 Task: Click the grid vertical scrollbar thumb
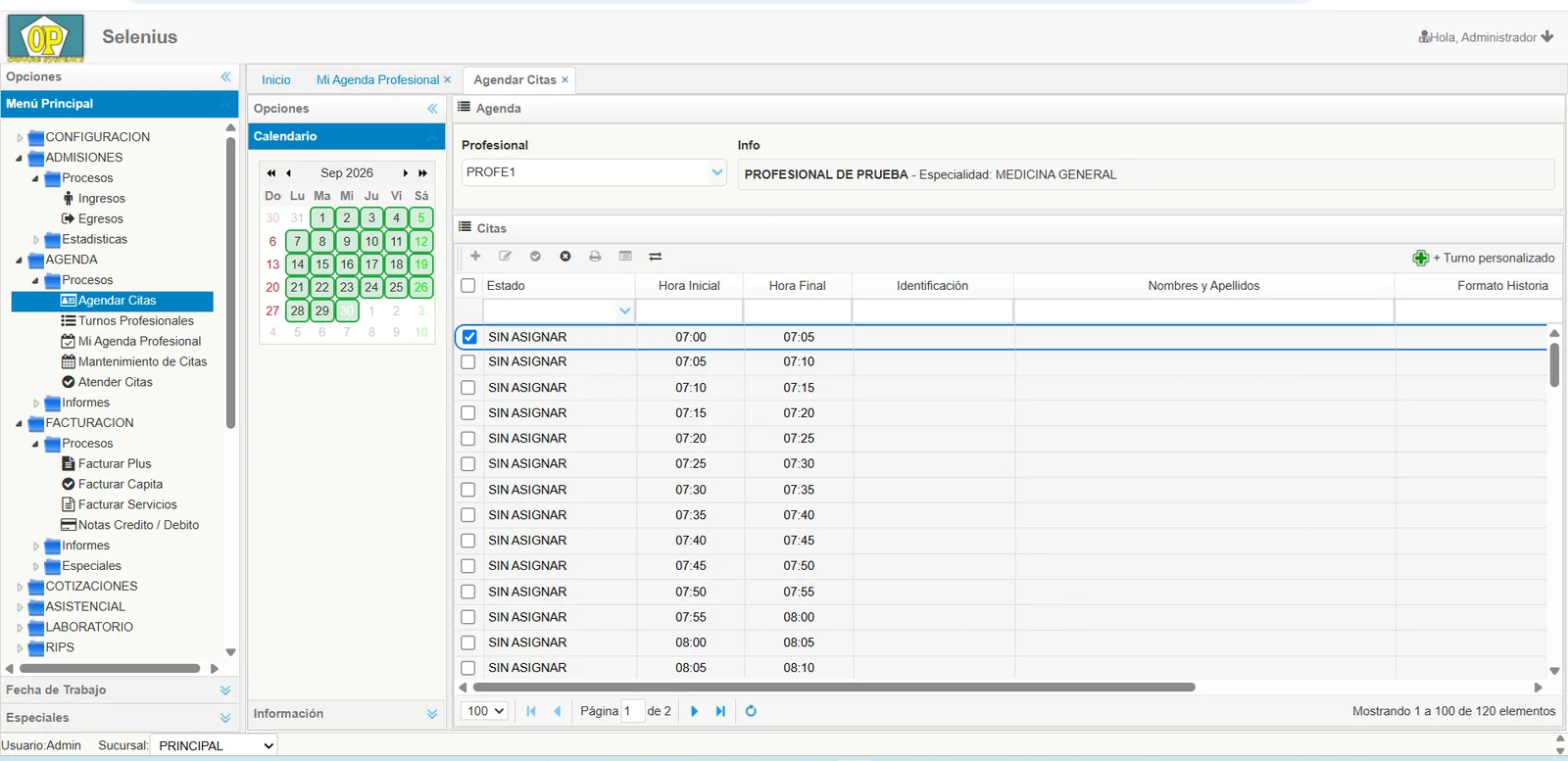point(1554,364)
